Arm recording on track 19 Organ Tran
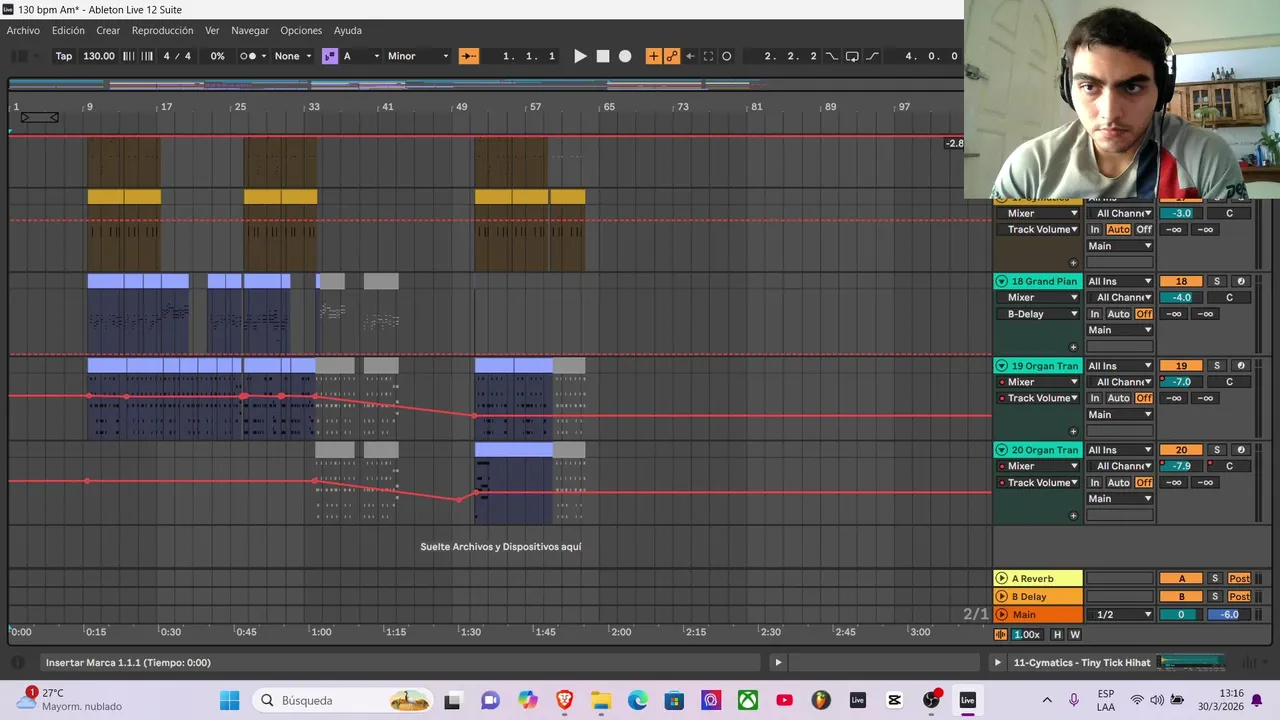 1241,366
